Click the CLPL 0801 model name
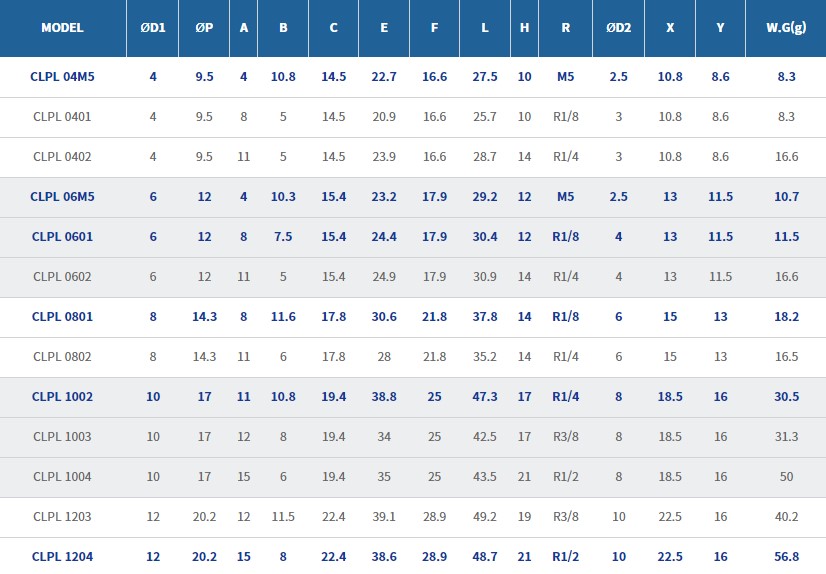The height and width of the screenshot is (574, 826). 62,317
